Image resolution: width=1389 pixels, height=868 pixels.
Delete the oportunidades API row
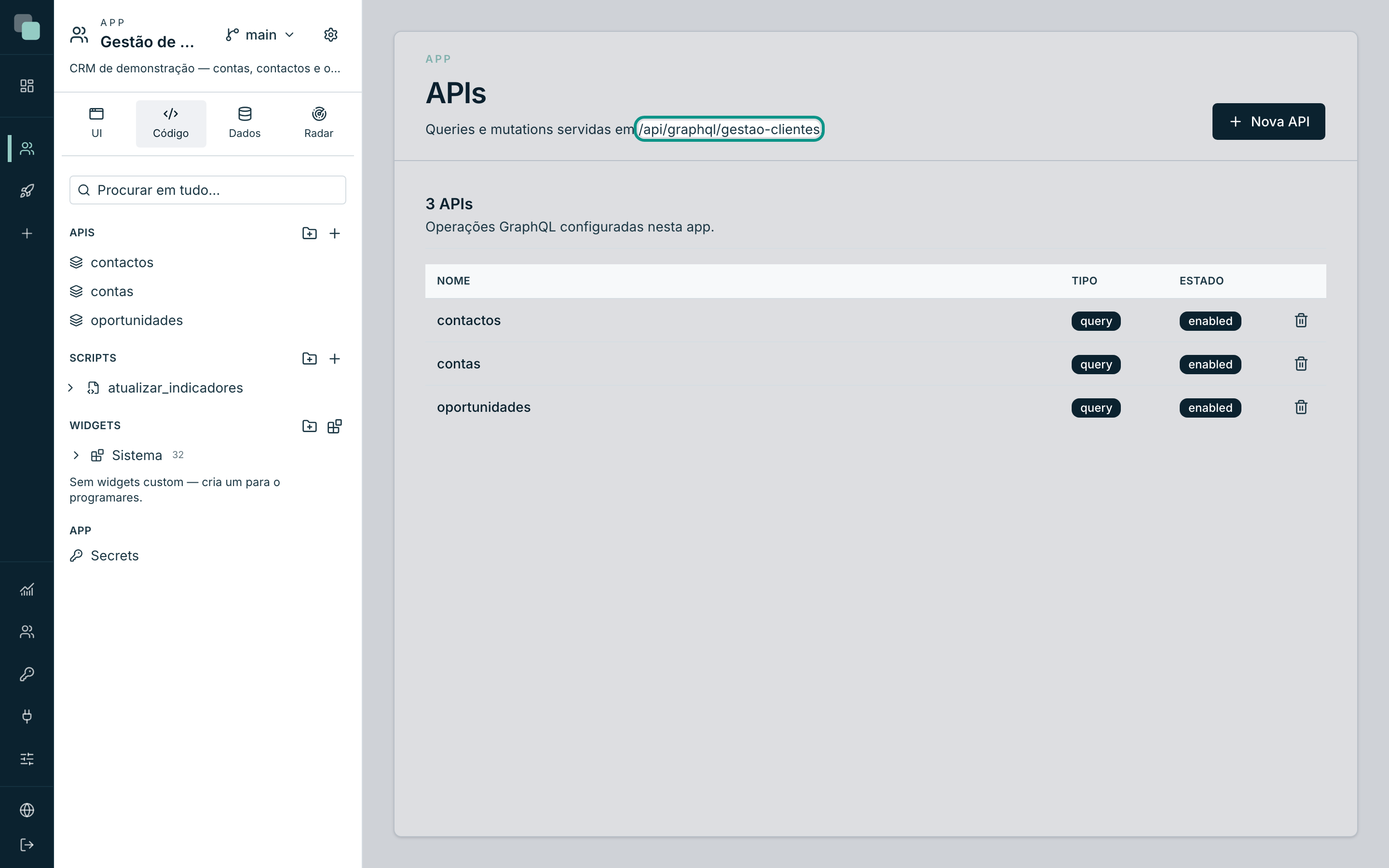[x=1301, y=407]
